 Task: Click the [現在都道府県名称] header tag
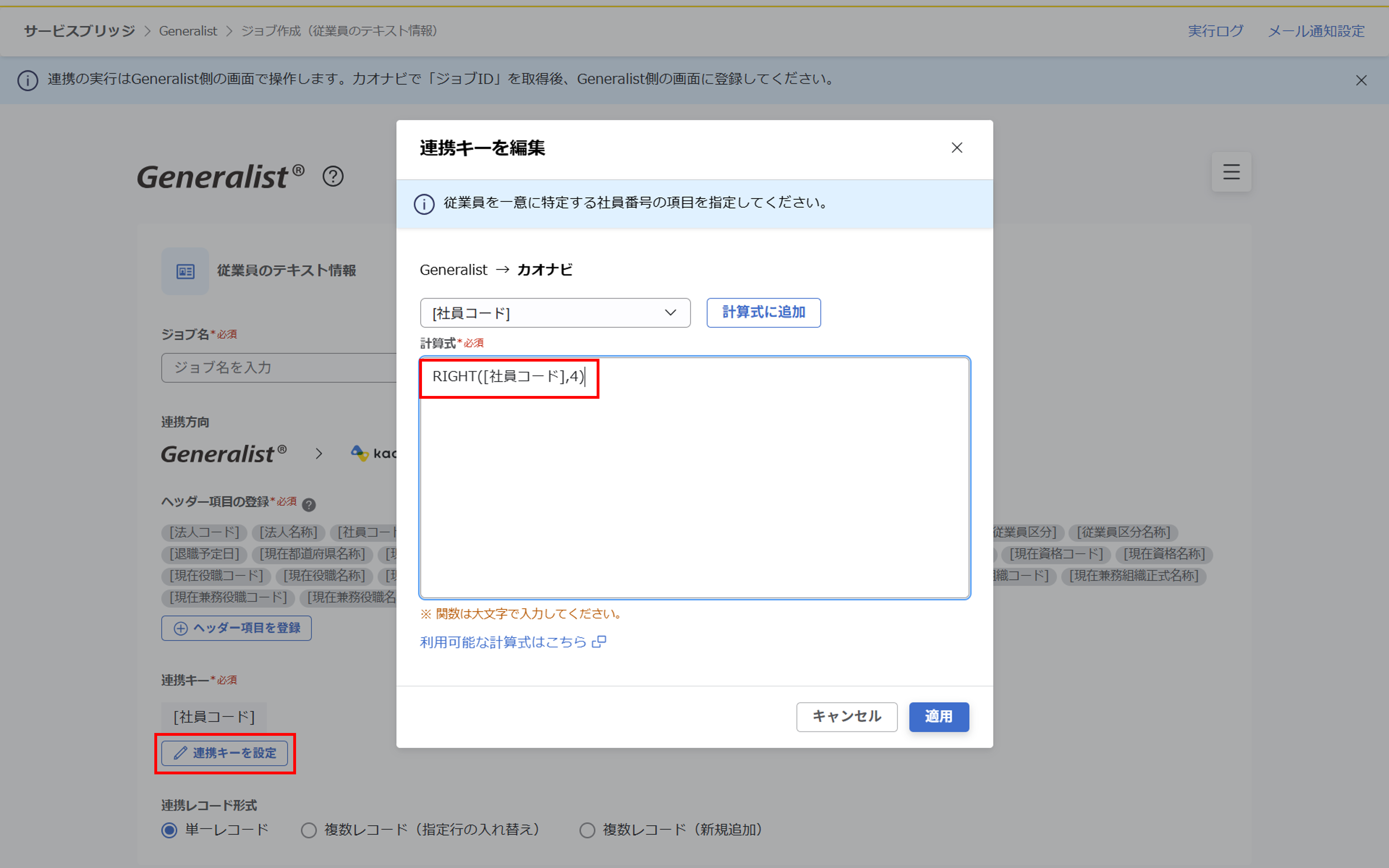tap(312, 554)
